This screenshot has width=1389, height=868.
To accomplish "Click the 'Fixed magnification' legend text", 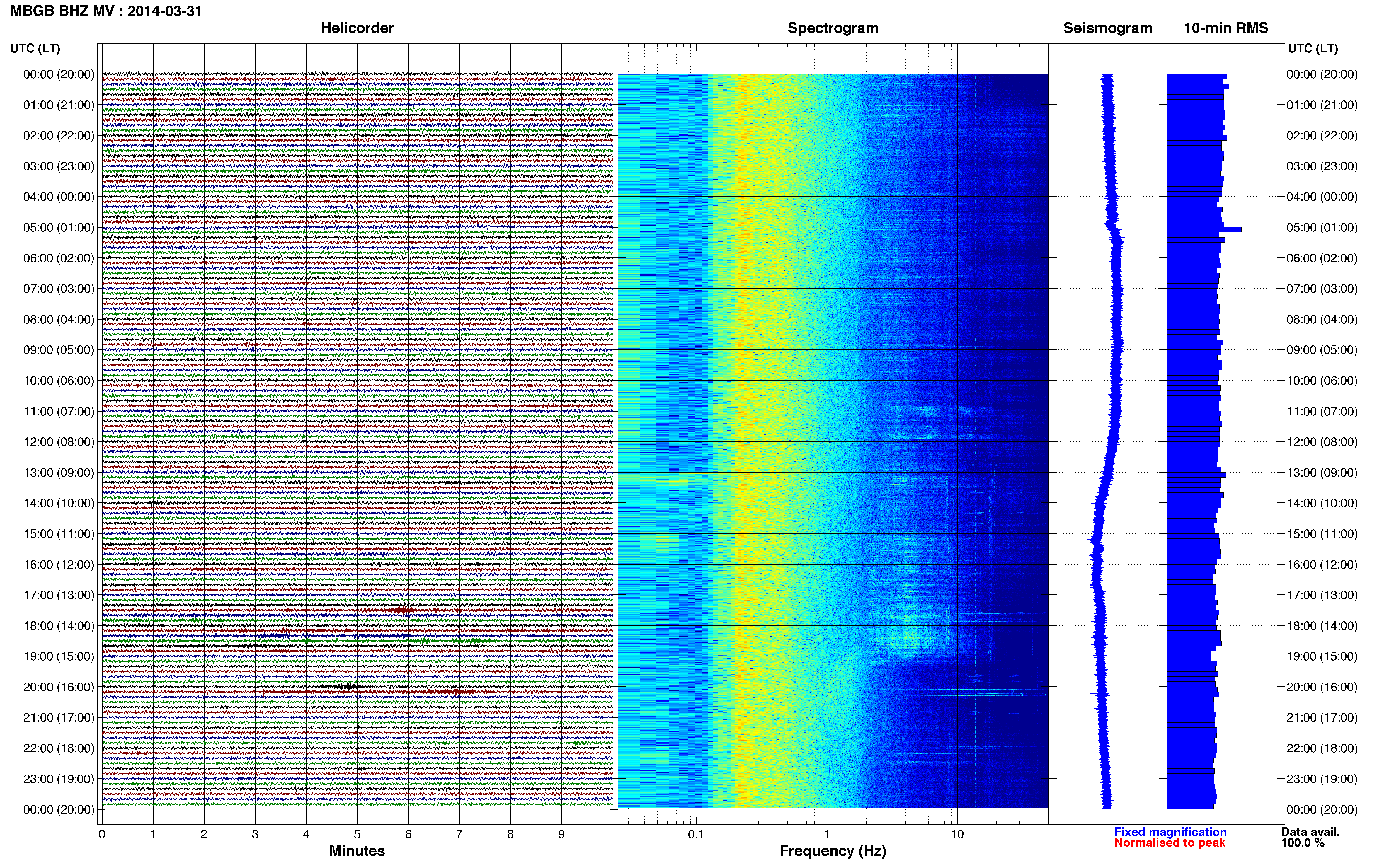I will (1170, 832).
